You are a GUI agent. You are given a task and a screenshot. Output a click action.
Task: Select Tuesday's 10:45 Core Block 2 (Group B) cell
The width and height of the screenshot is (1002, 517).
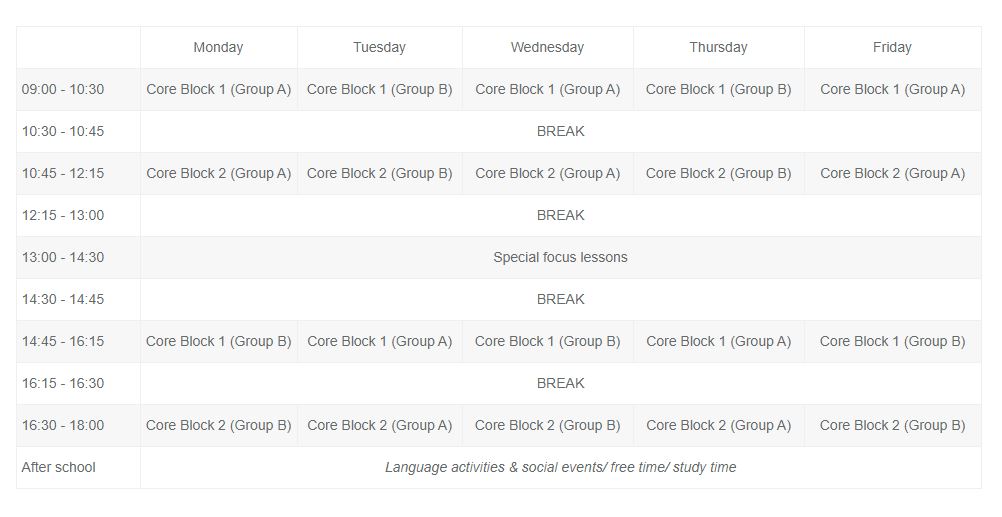tap(380, 173)
